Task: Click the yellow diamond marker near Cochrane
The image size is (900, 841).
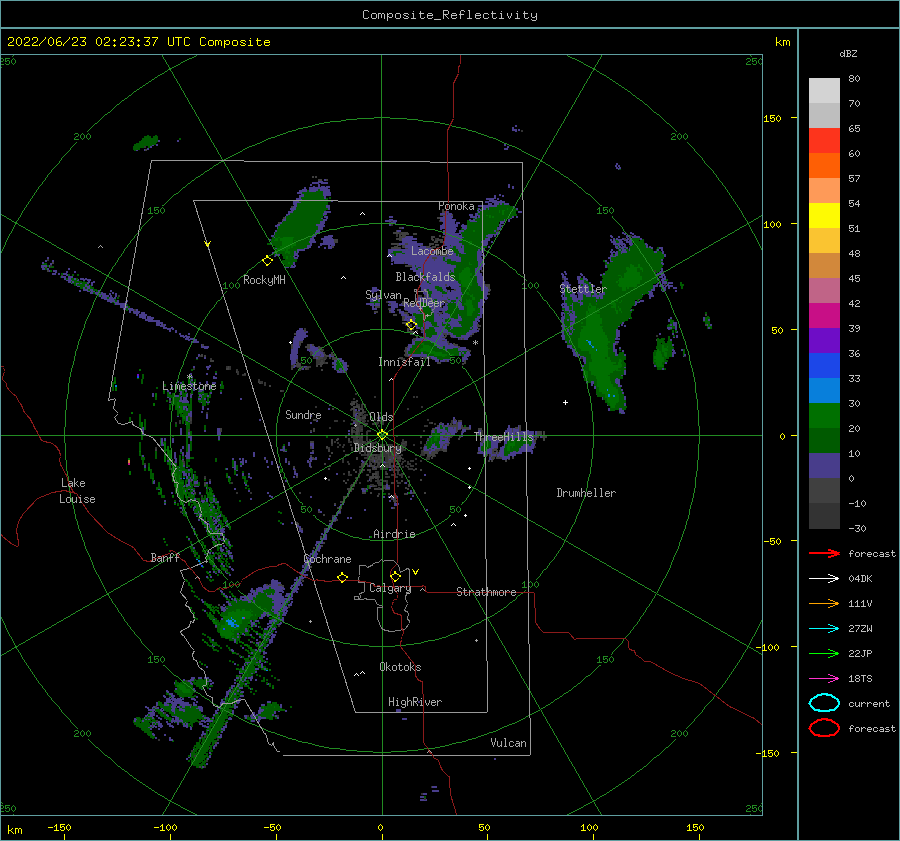Action: pos(342,577)
